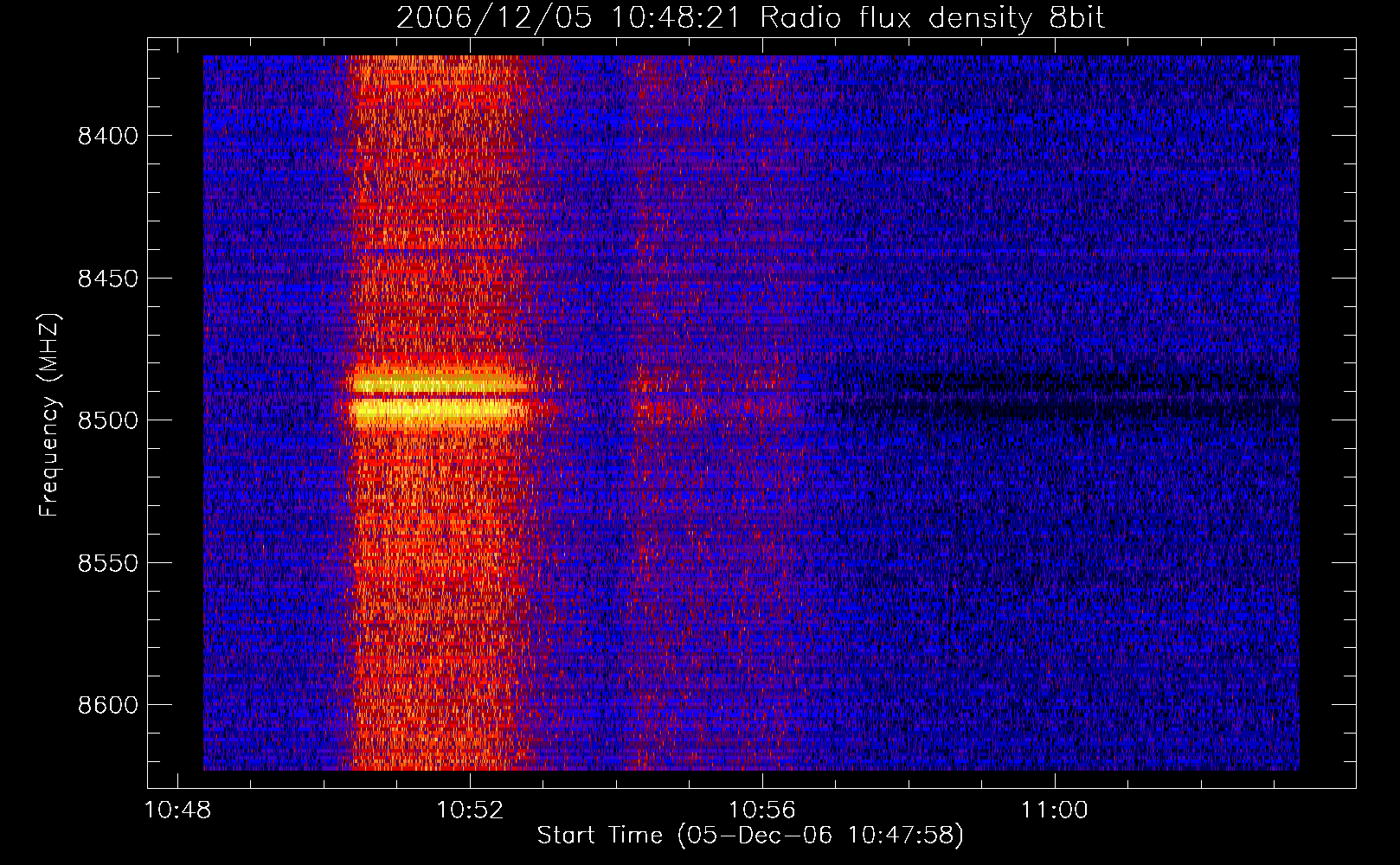This screenshot has height=865, width=1400.
Task: Select the 8500 frequency axis label
Action: point(107,420)
